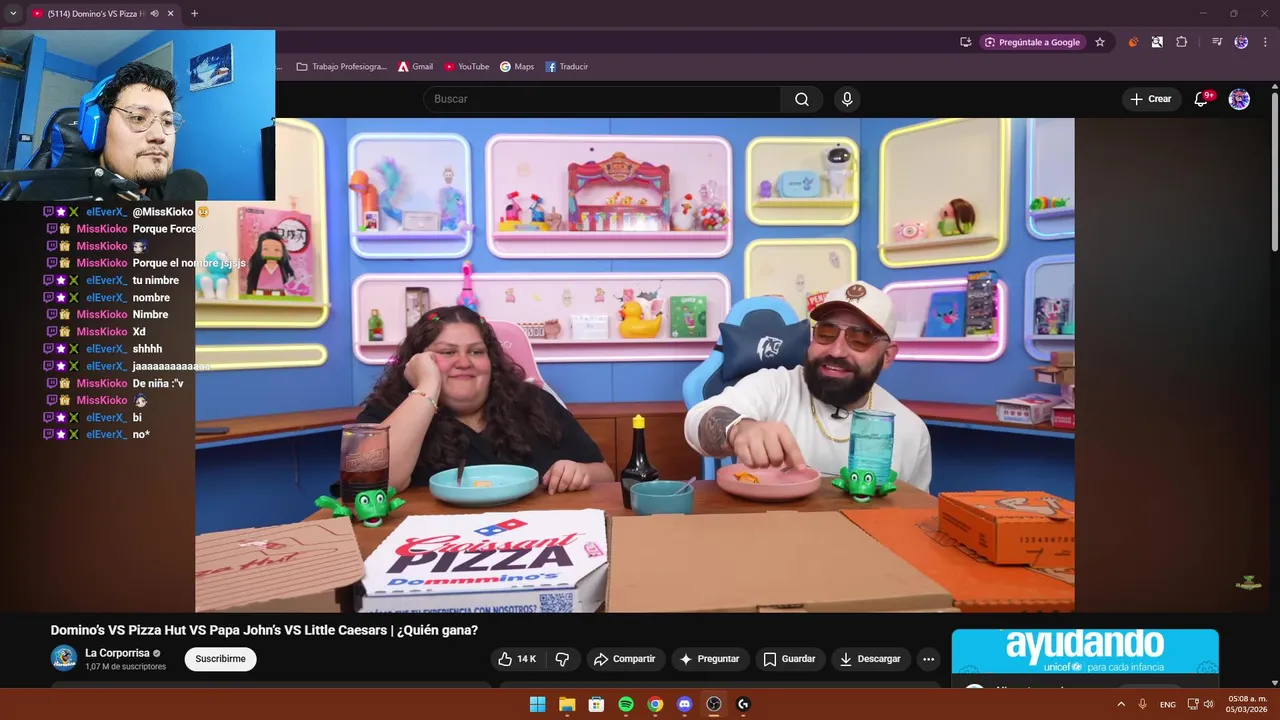Click the tray network icon

click(1193, 704)
